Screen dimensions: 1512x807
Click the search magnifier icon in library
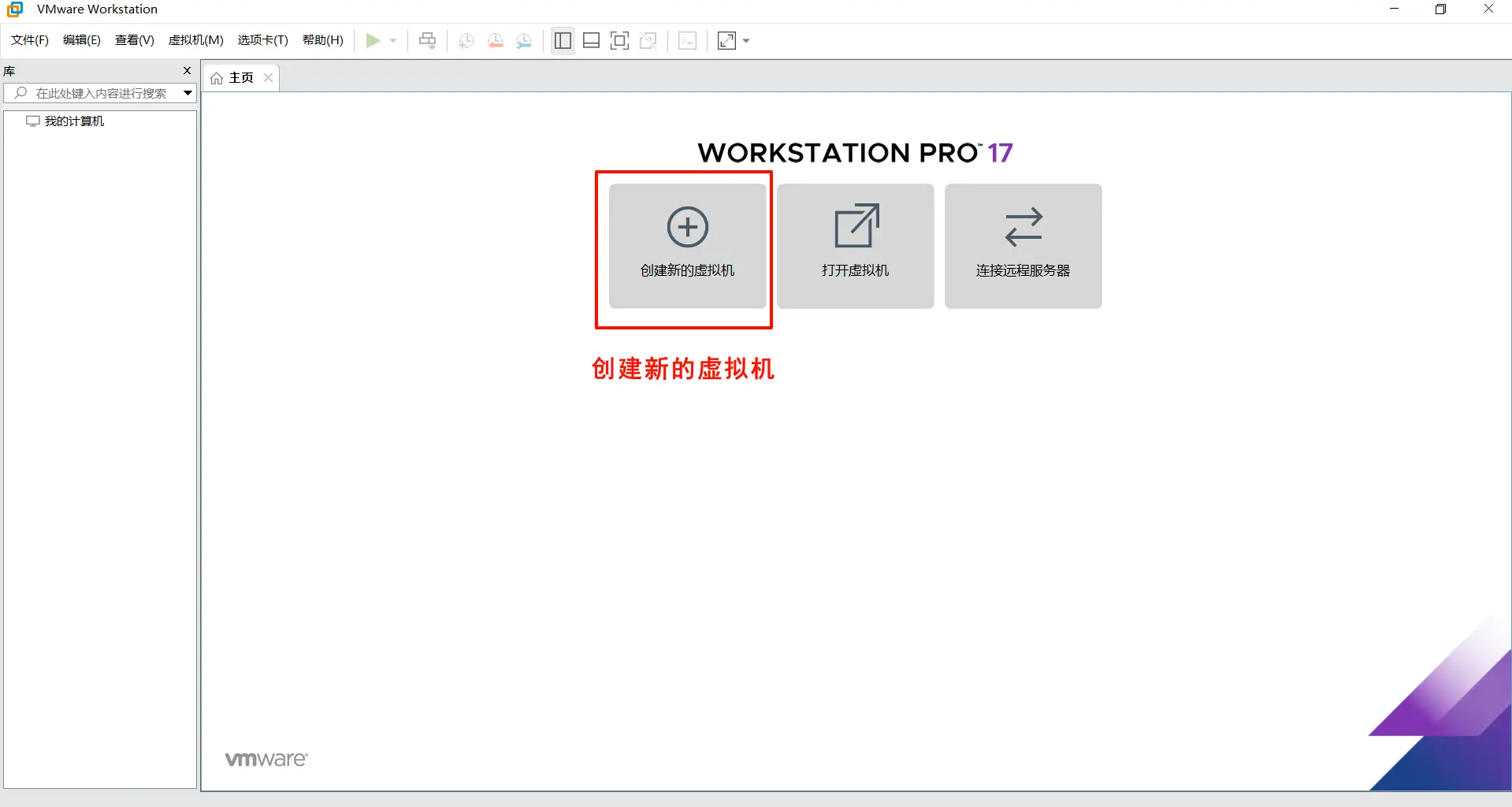[x=21, y=93]
